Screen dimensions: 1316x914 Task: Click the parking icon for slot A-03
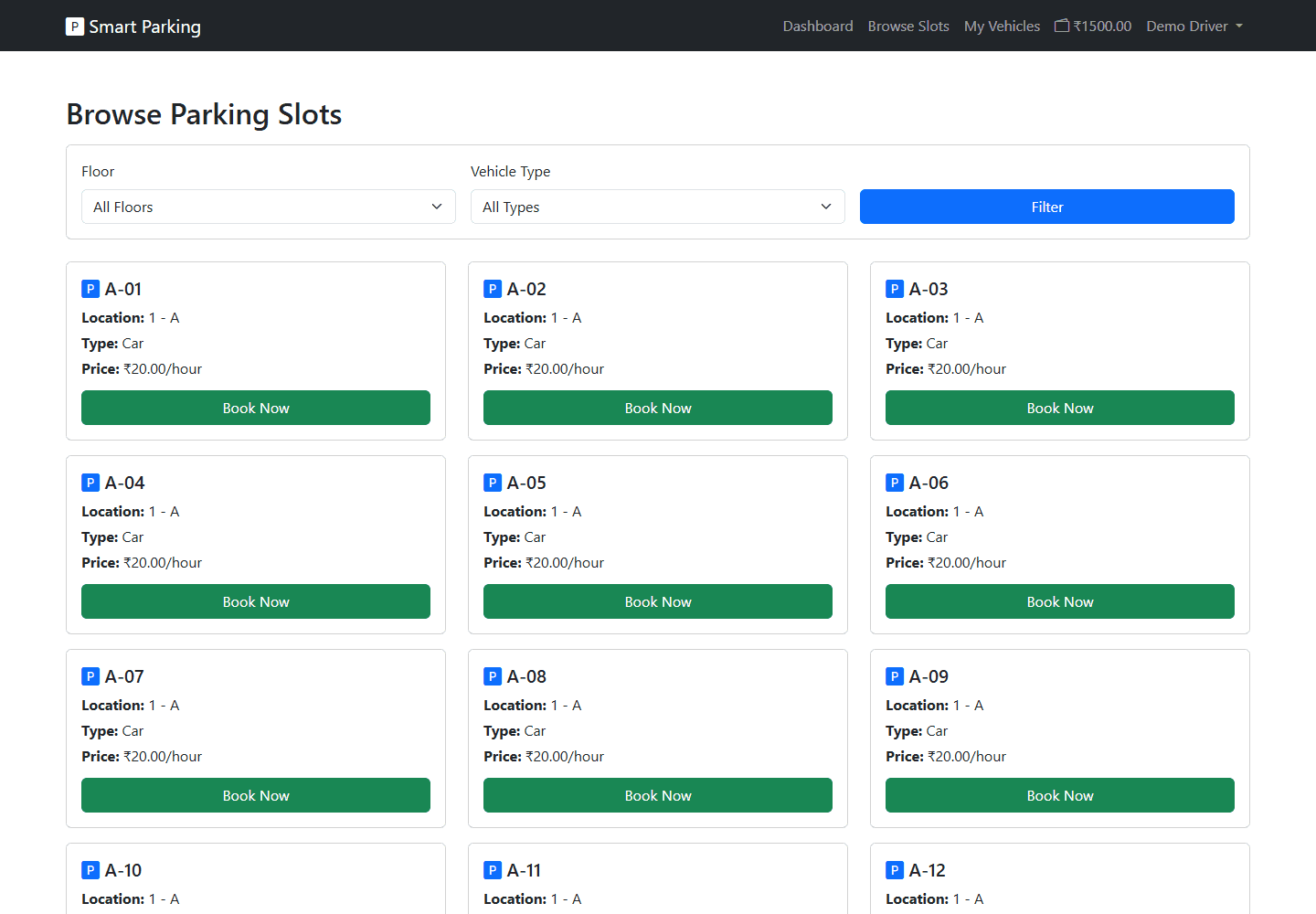pos(895,289)
